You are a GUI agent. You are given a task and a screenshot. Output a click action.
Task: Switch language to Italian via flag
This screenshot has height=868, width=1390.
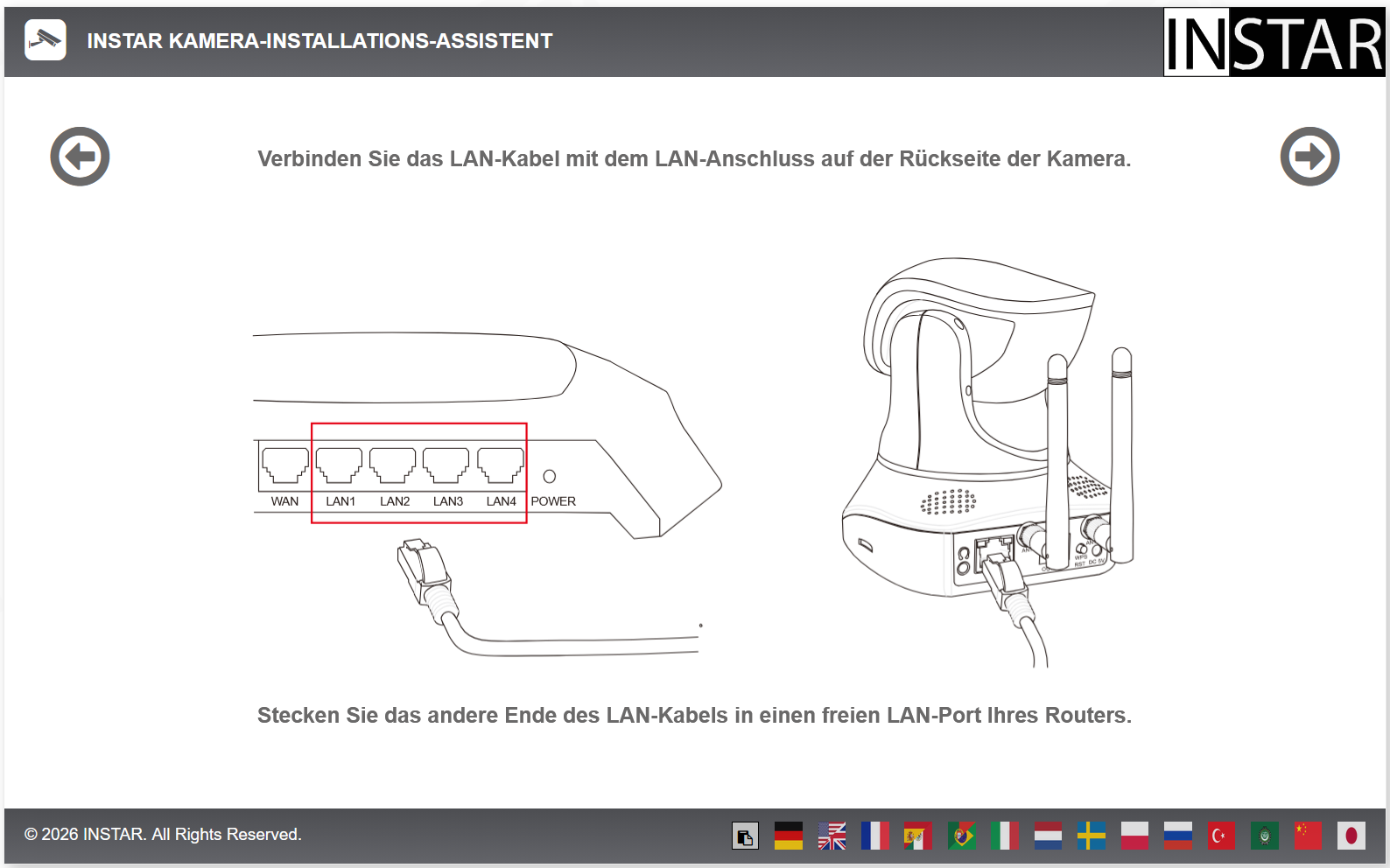pyautogui.click(x=1005, y=836)
